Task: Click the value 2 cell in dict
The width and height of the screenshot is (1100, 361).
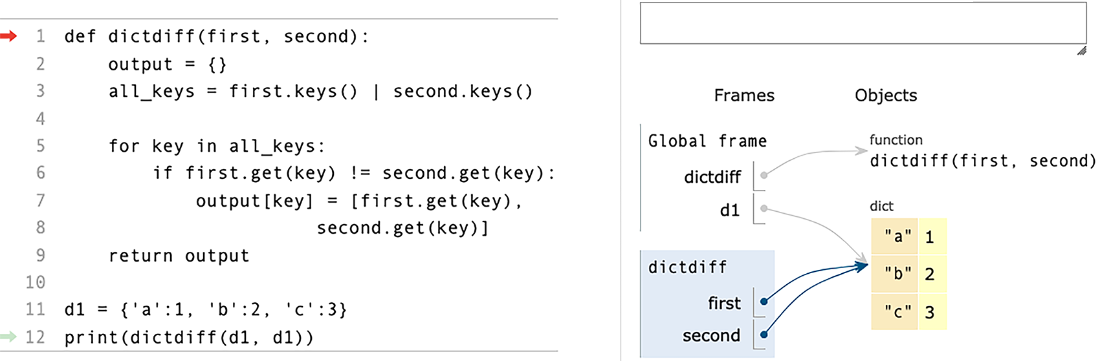Action: point(932,274)
